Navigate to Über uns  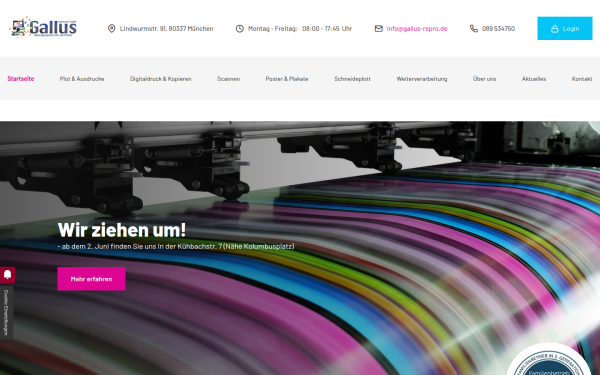click(x=484, y=79)
